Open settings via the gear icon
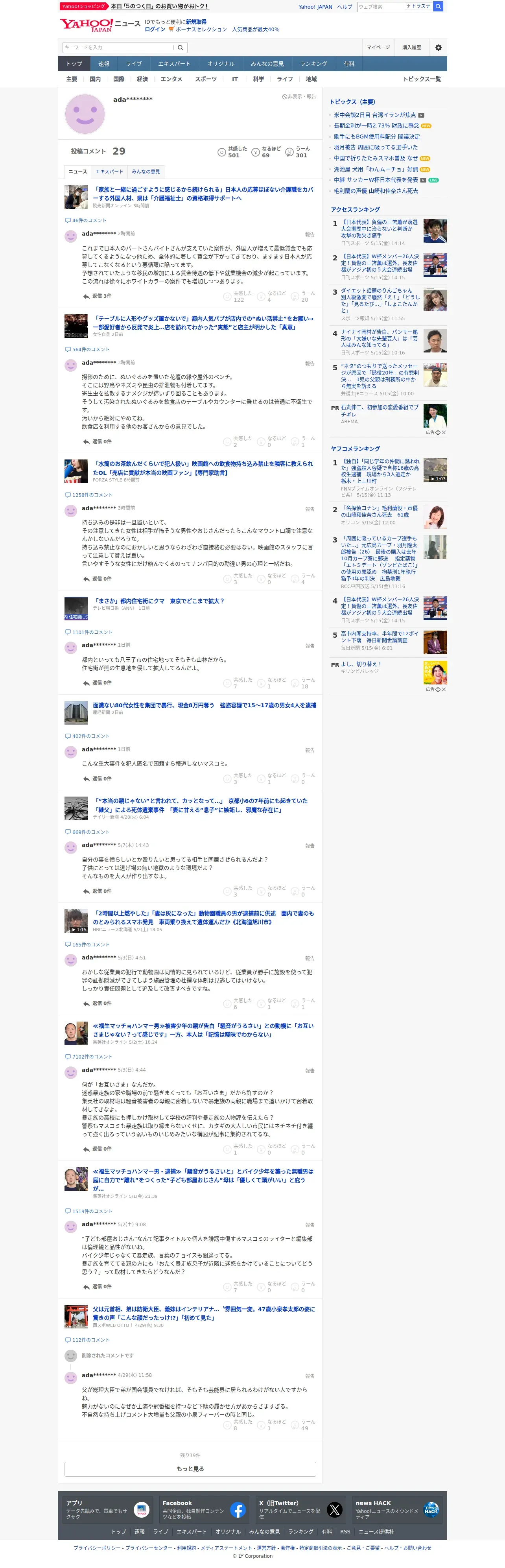 click(438, 48)
